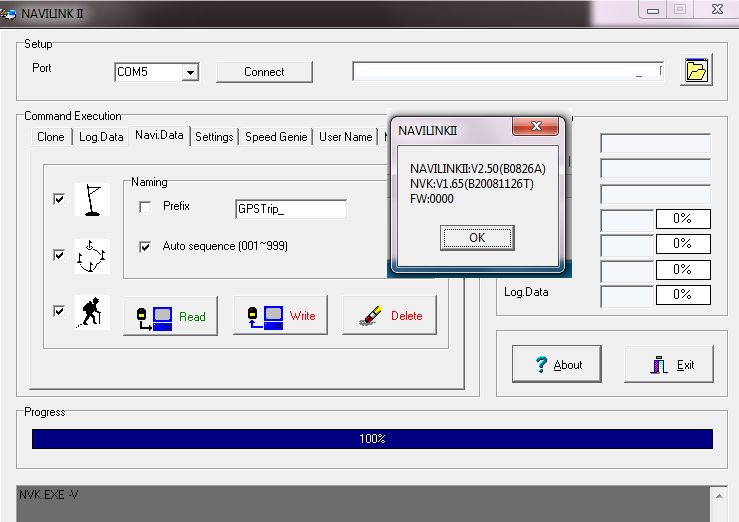Image resolution: width=739 pixels, height=522 pixels.
Task: Click the NVK:V1.65(B20081126T) text
Action: [472, 184]
